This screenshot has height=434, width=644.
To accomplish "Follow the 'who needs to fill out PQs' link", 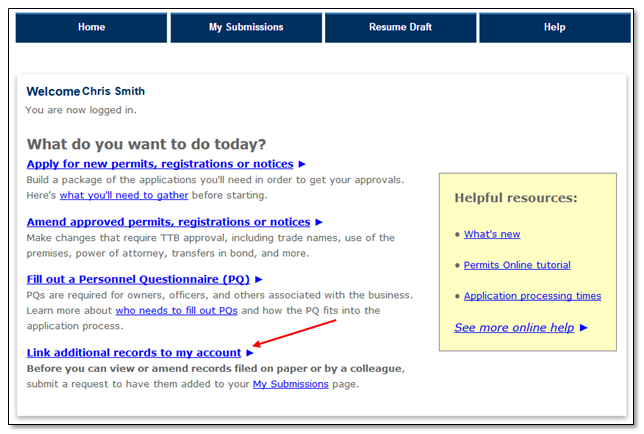I will coord(176,311).
